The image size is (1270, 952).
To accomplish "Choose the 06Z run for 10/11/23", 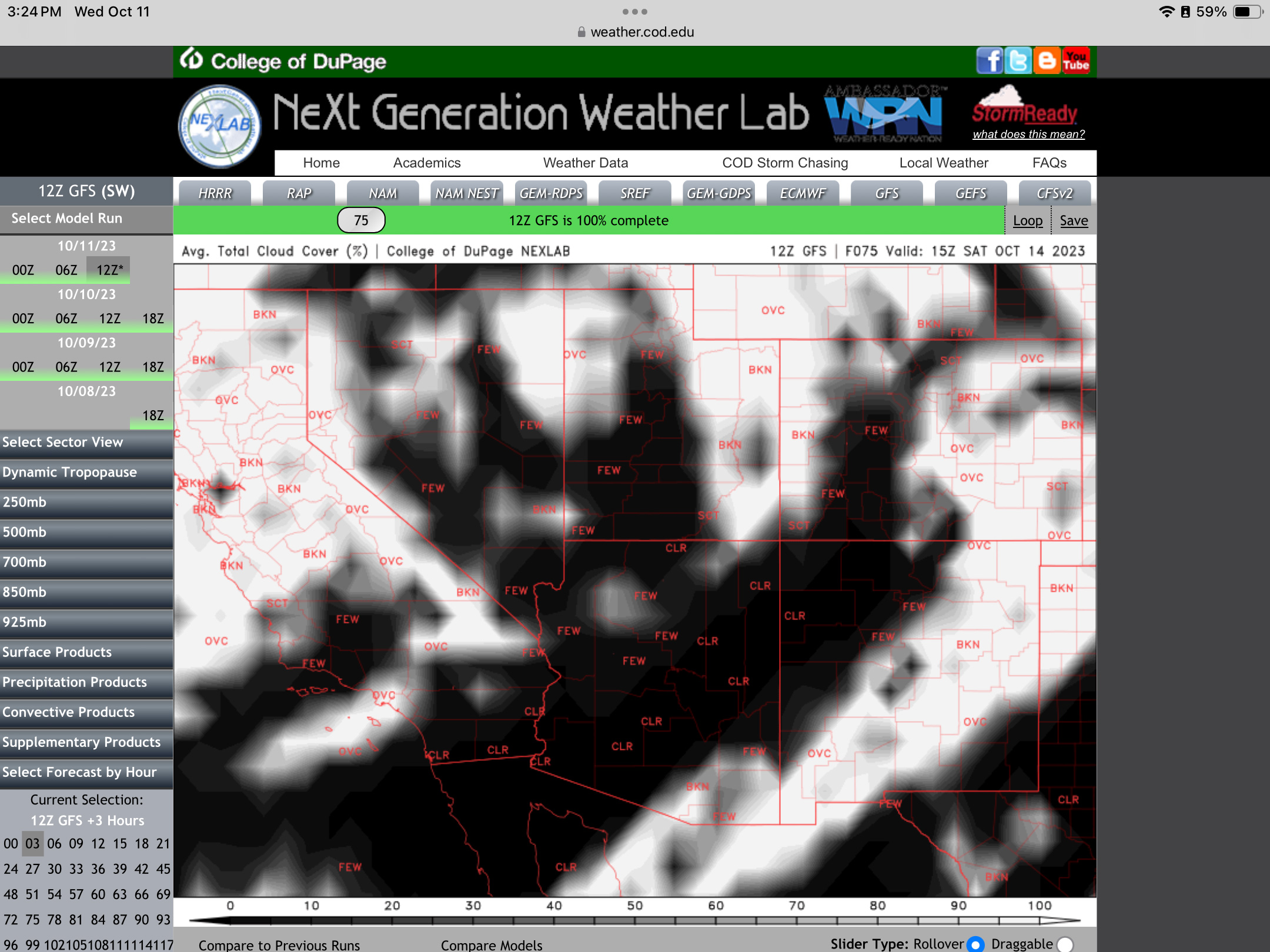I will tap(66, 270).
